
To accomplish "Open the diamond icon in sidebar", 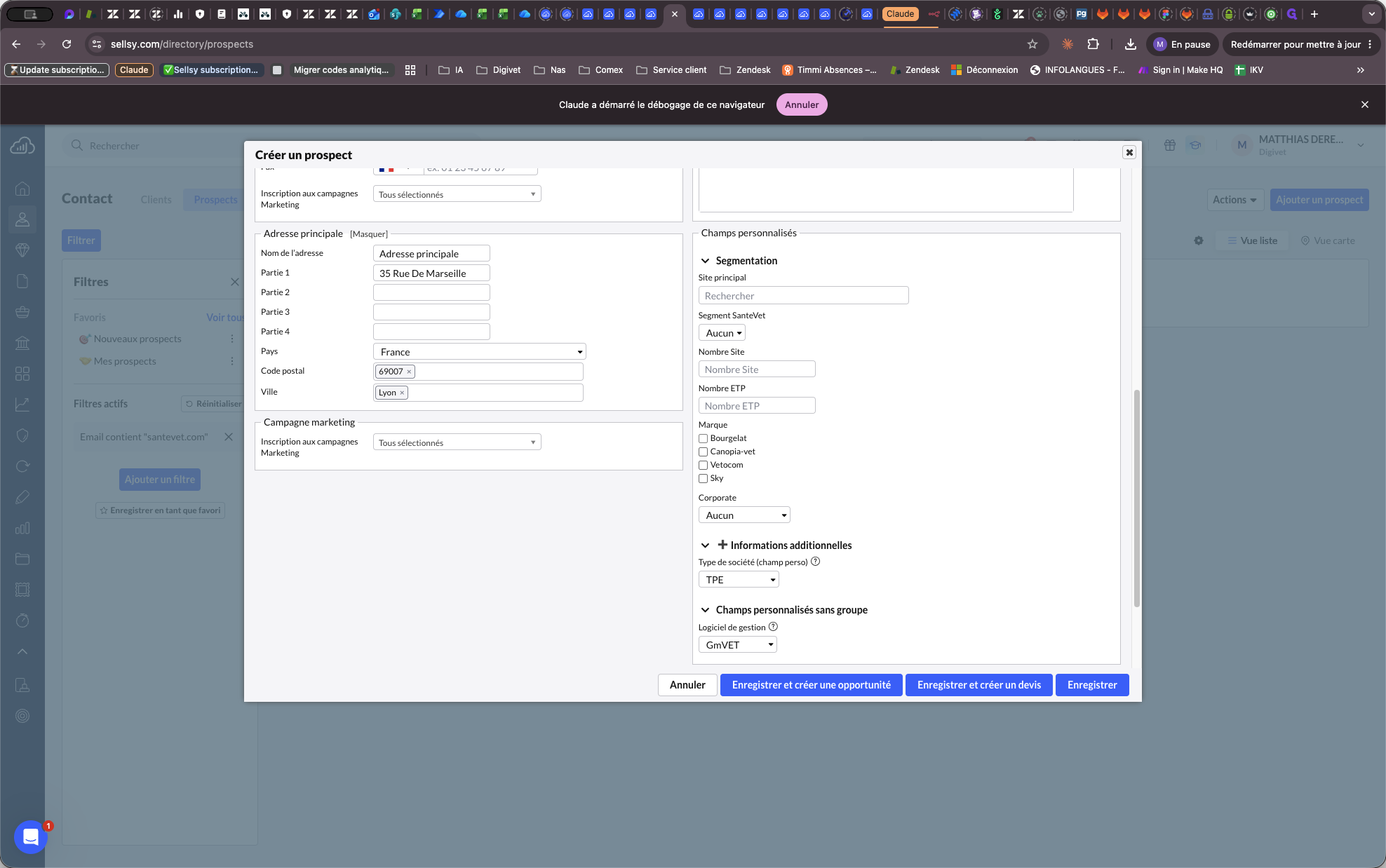I will [x=22, y=250].
